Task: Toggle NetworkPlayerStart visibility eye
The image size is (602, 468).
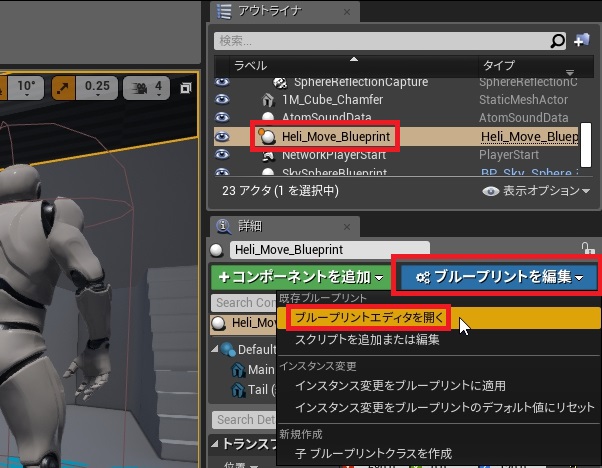Action: point(222,154)
